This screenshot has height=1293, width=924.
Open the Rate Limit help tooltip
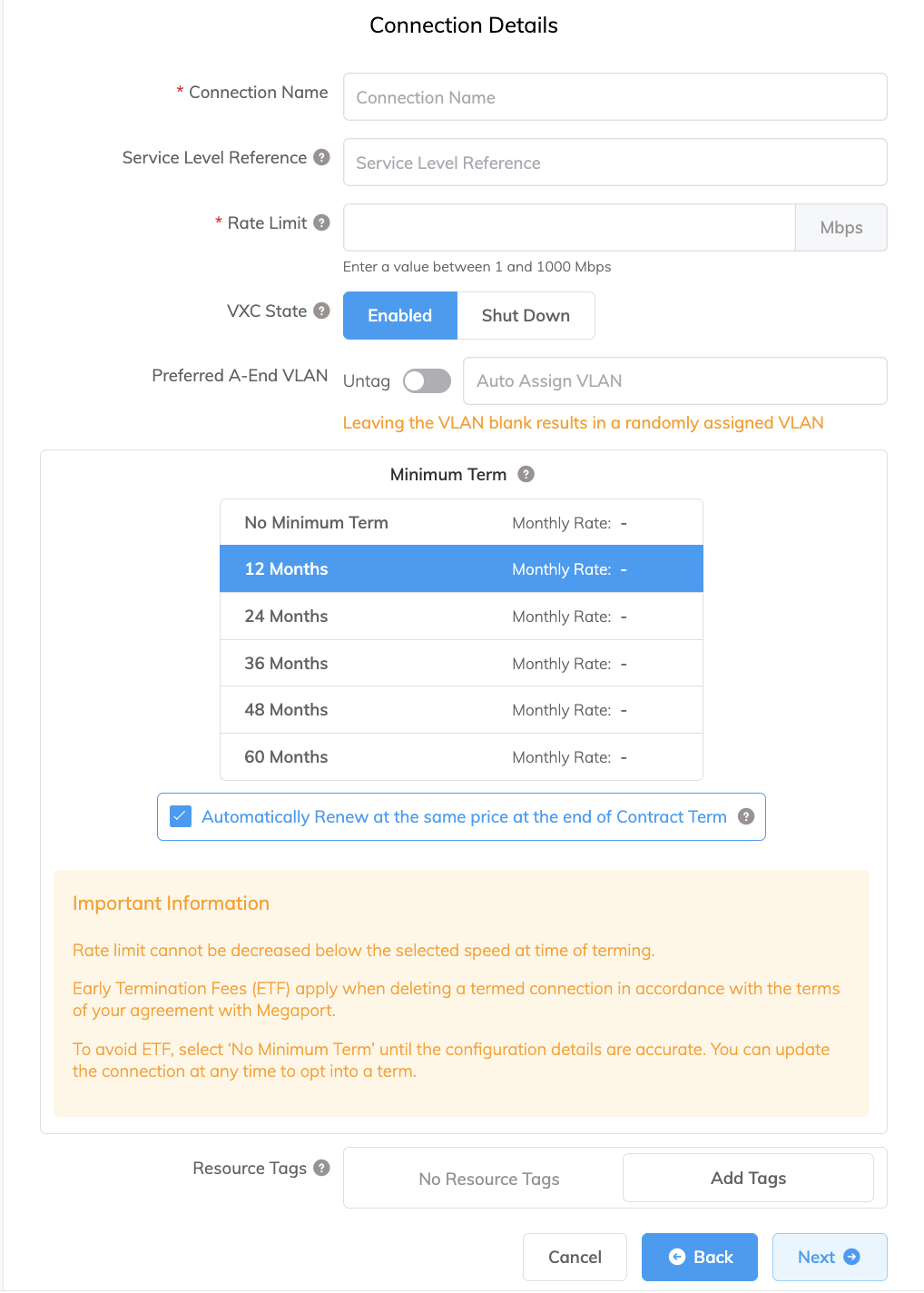pyautogui.click(x=322, y=222)
